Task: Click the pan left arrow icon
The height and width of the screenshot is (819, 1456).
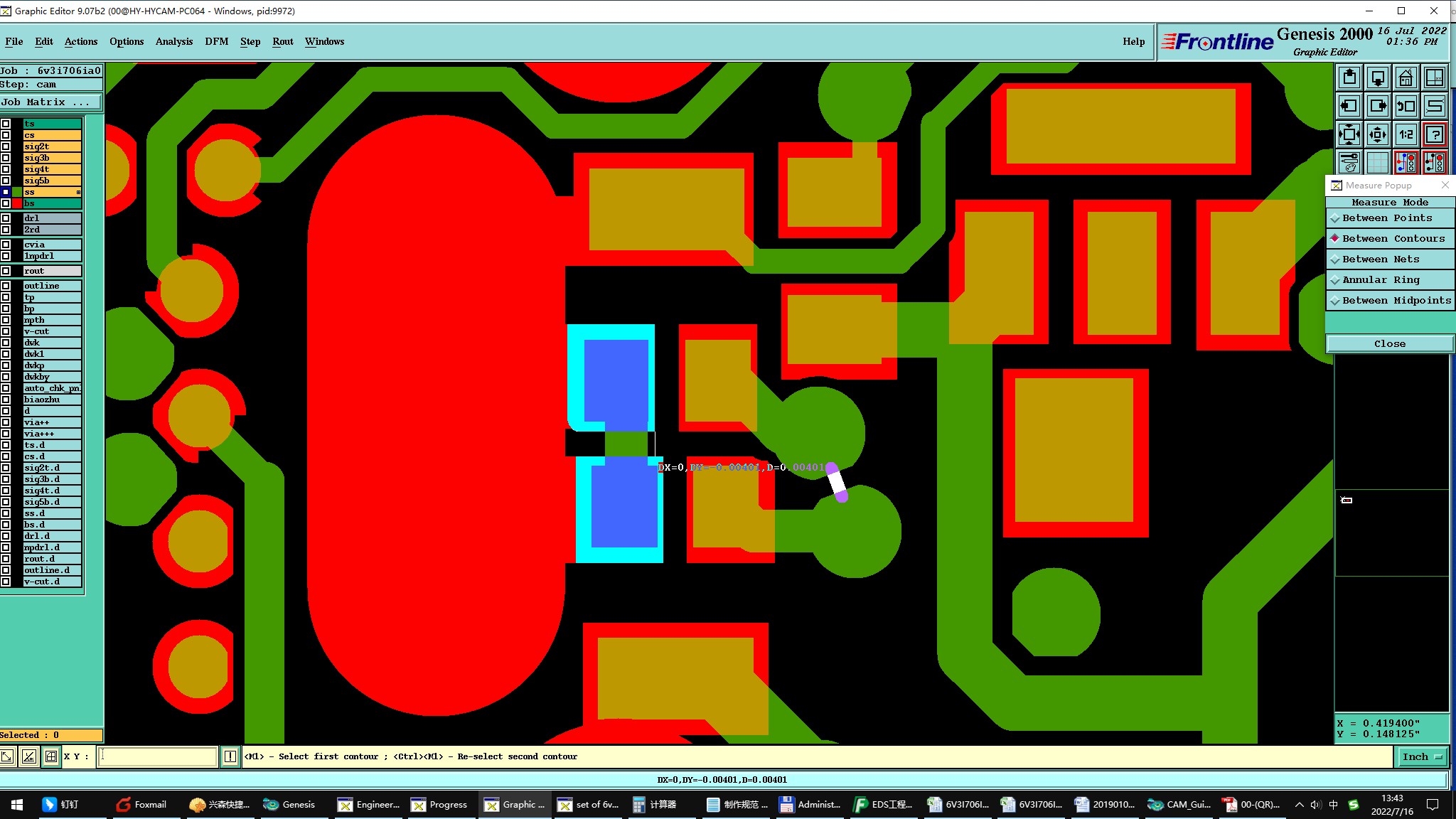Action: (x=1349, y=106)
